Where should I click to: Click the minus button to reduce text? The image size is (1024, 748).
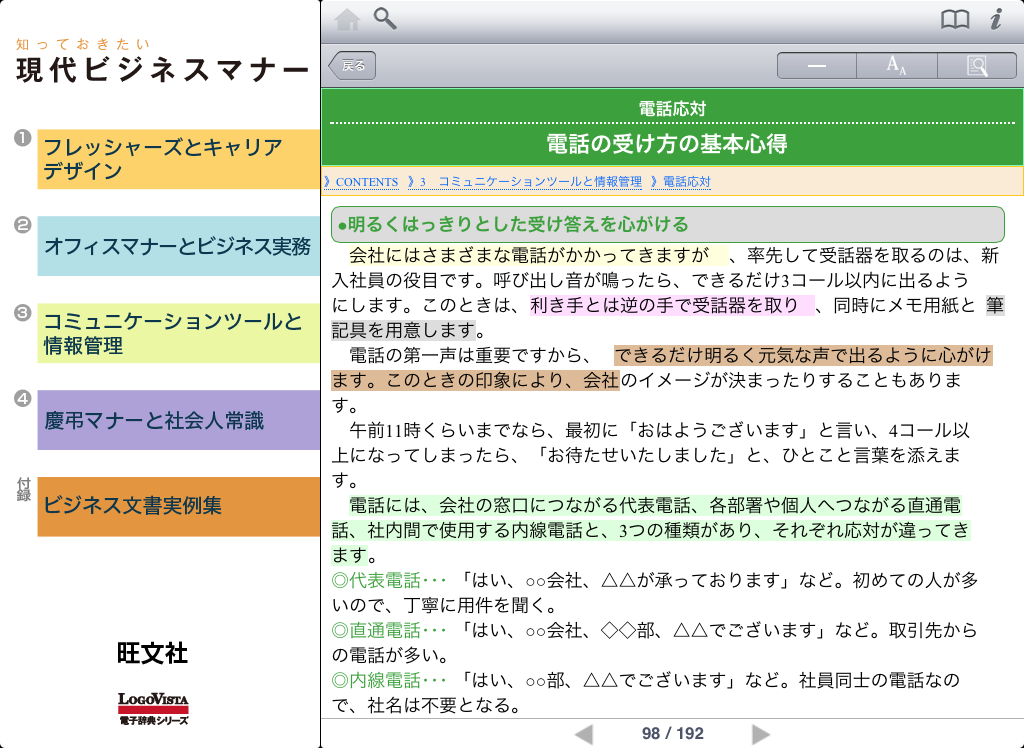point(817,66)
